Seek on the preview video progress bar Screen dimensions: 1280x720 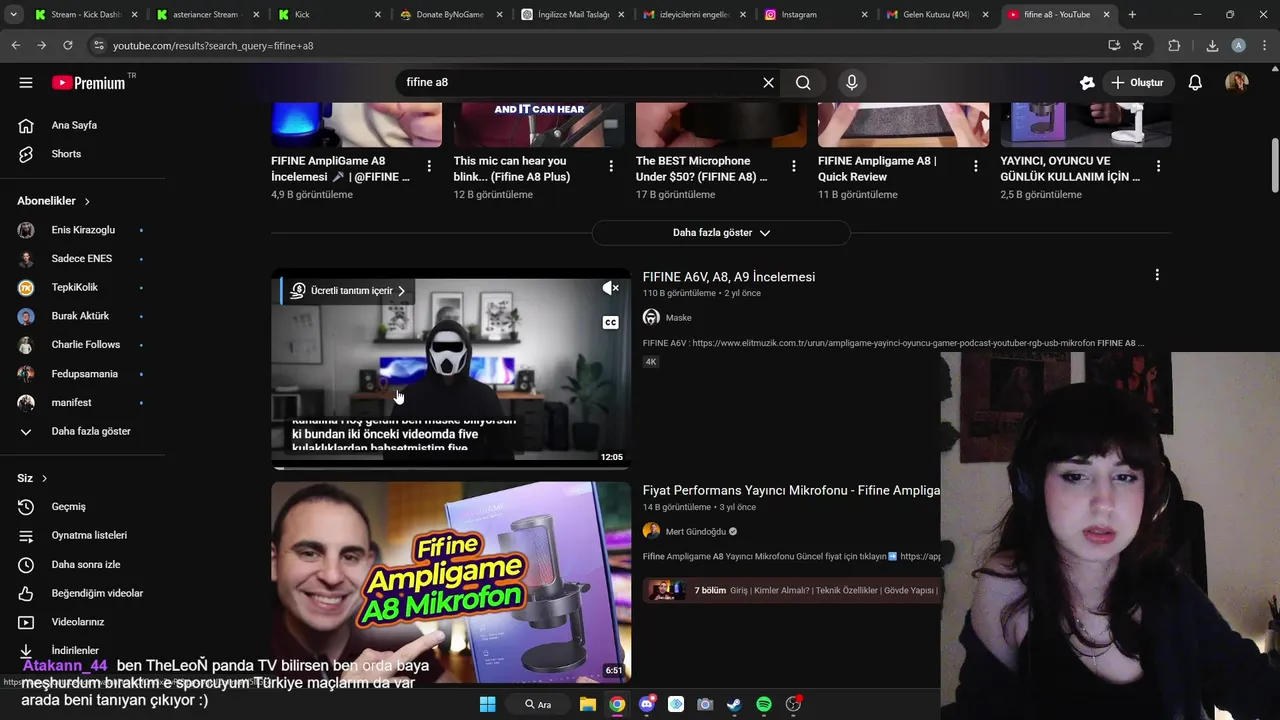[451, 467]
